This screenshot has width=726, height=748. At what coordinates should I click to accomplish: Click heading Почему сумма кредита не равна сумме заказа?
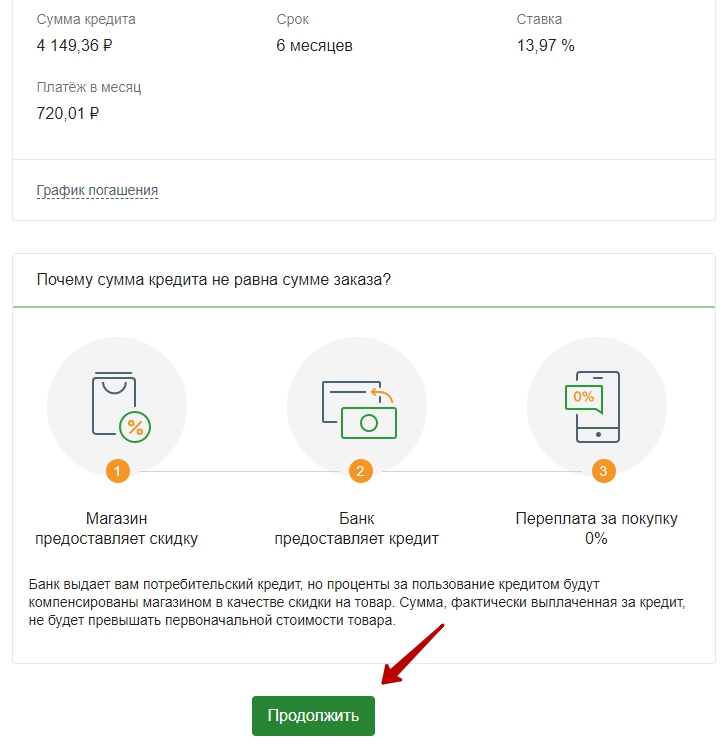214,280
